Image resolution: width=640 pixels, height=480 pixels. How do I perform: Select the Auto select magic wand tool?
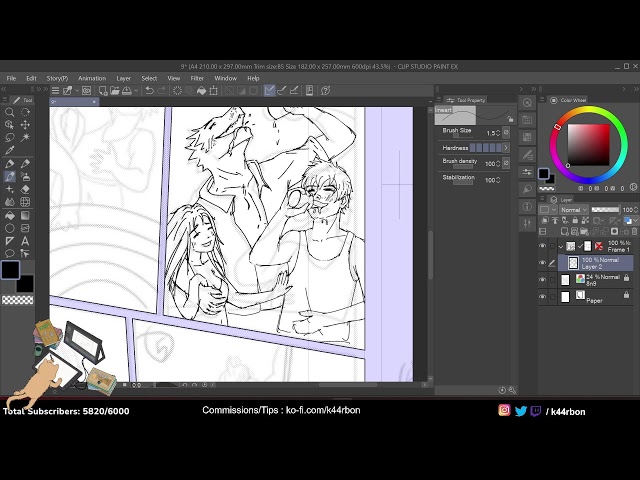25,138
